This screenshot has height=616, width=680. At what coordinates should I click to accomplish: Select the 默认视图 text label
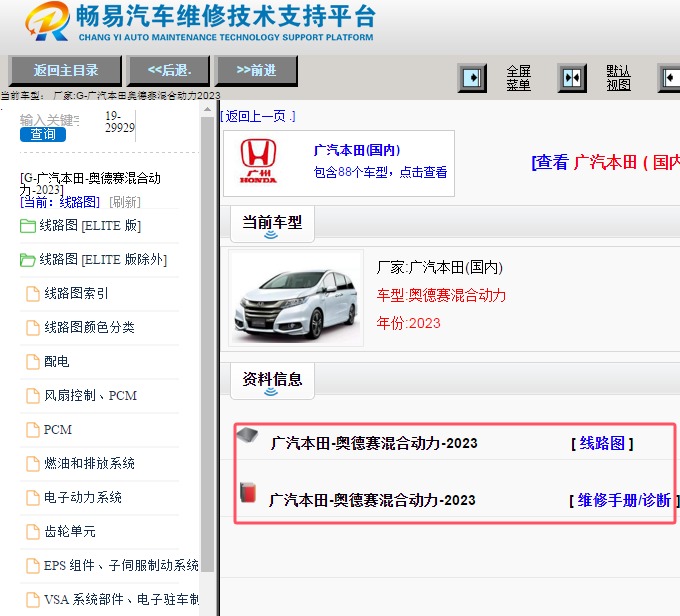[x=618, y=78]
